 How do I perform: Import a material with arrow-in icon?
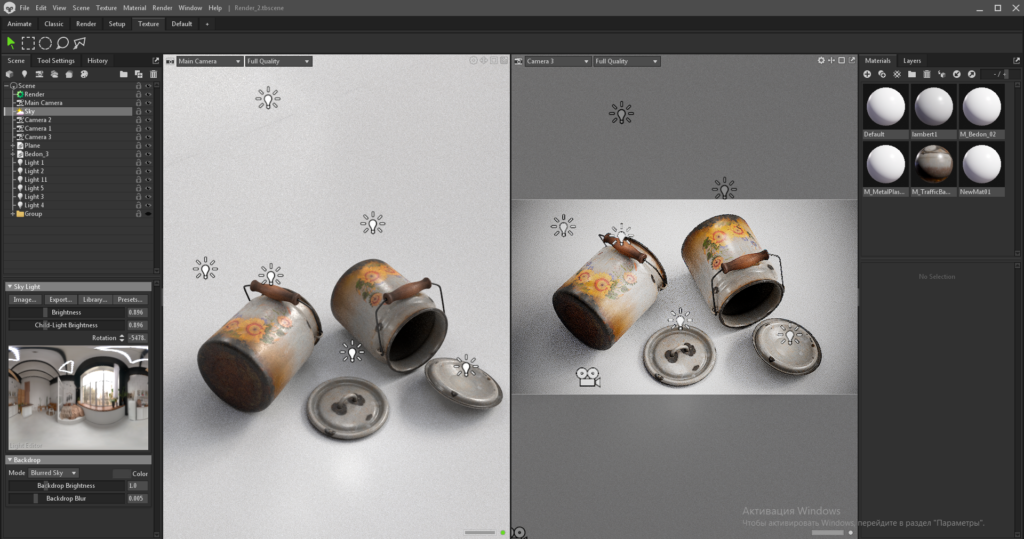[x=957, y=74]
